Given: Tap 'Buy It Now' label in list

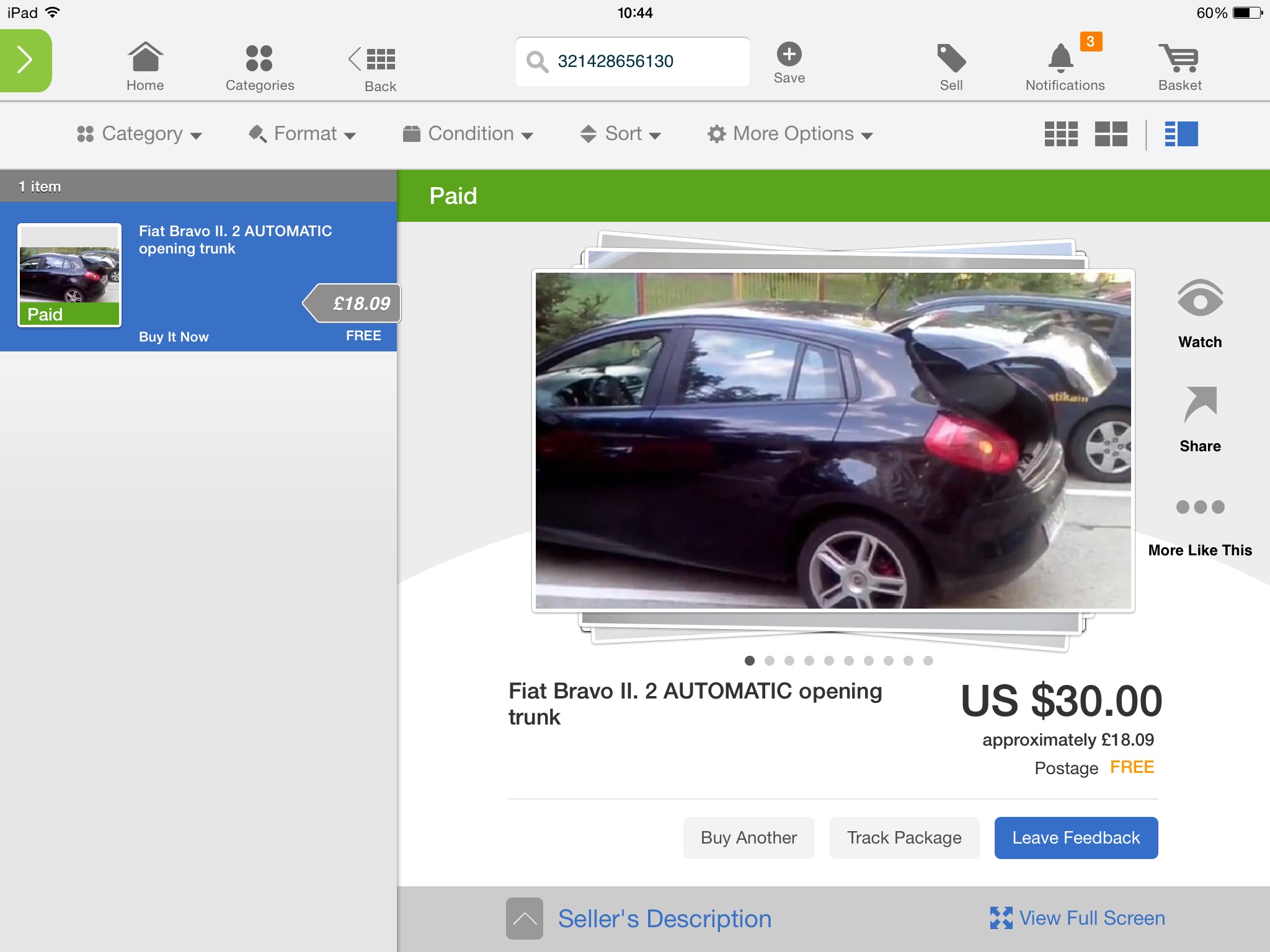Looking at the screenshot, I should tap(174, 337).
